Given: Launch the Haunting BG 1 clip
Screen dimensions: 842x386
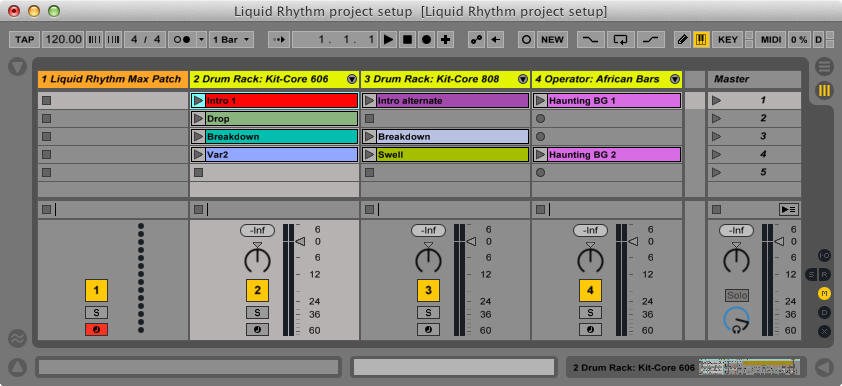Looking at the screenshot, I should click(540, 100).
